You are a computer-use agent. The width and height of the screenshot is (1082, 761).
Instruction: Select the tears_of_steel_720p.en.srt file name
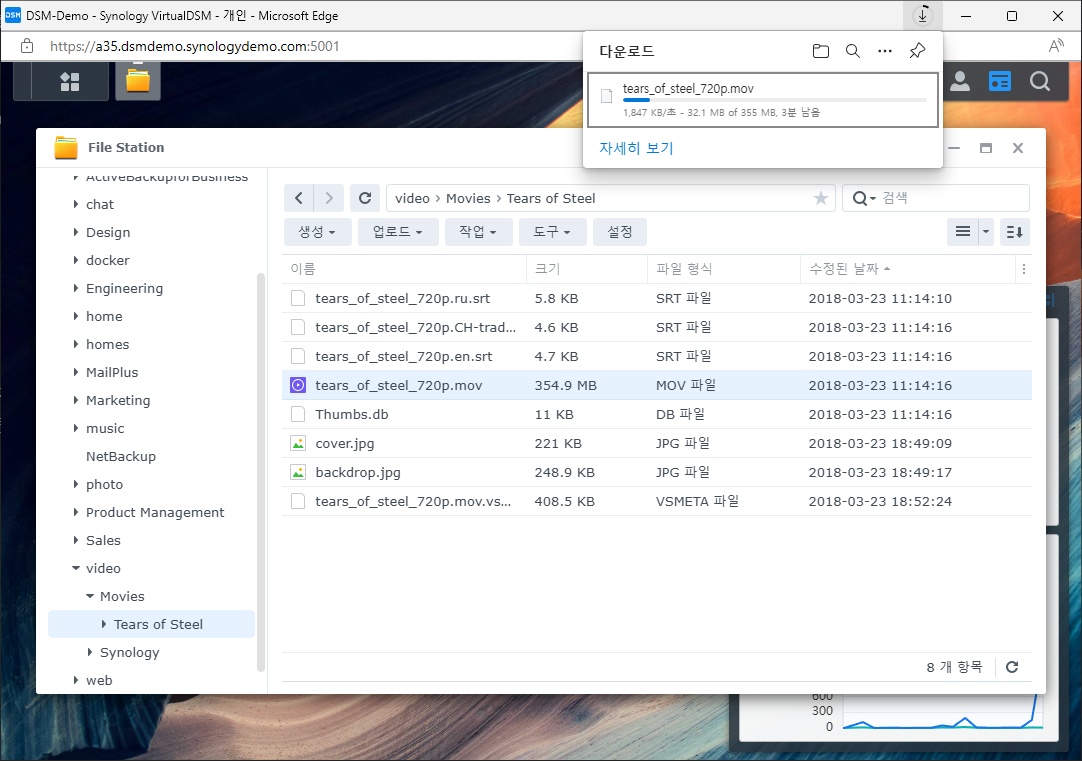404,356
